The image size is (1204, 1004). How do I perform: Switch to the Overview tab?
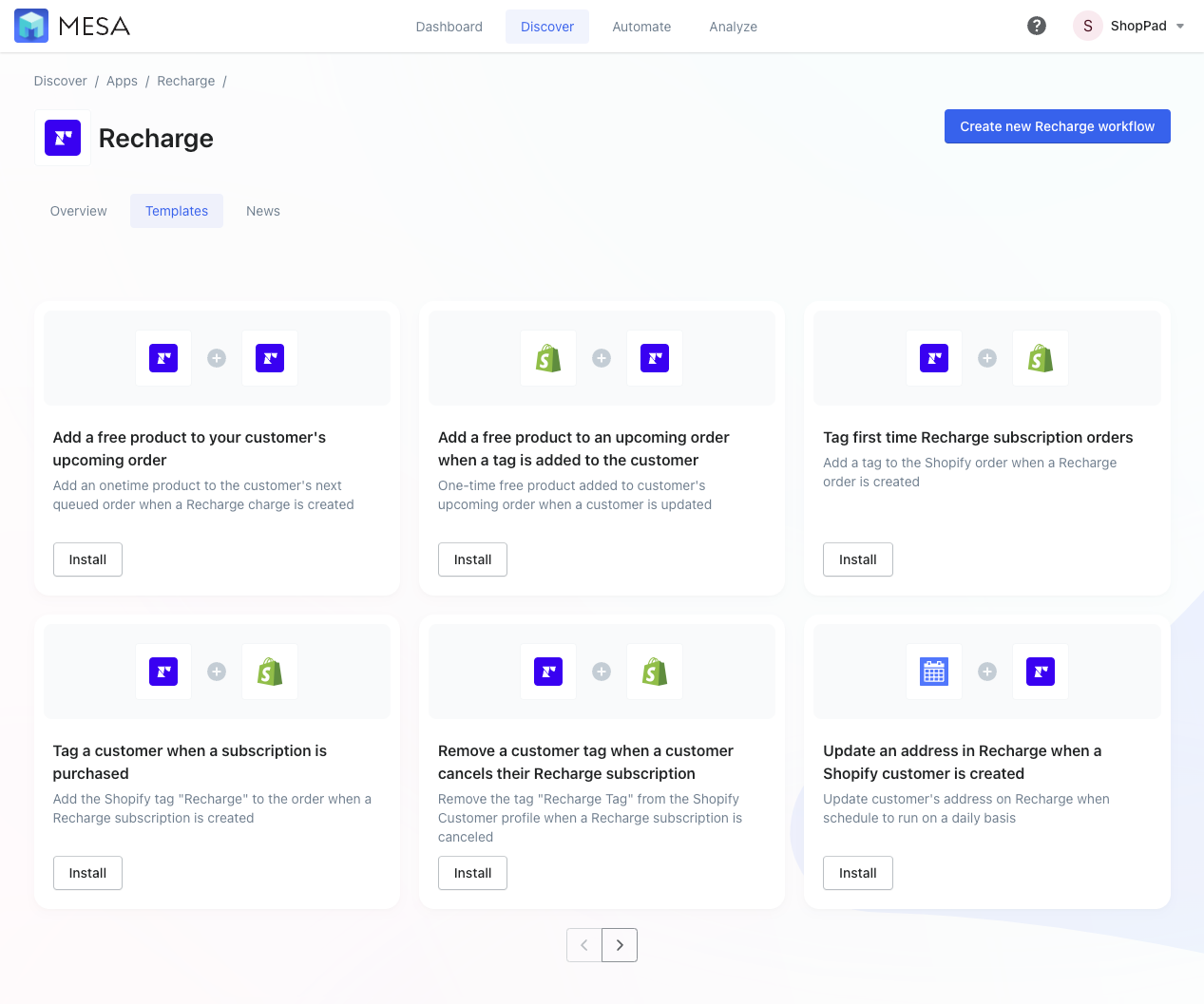(78, 211)
